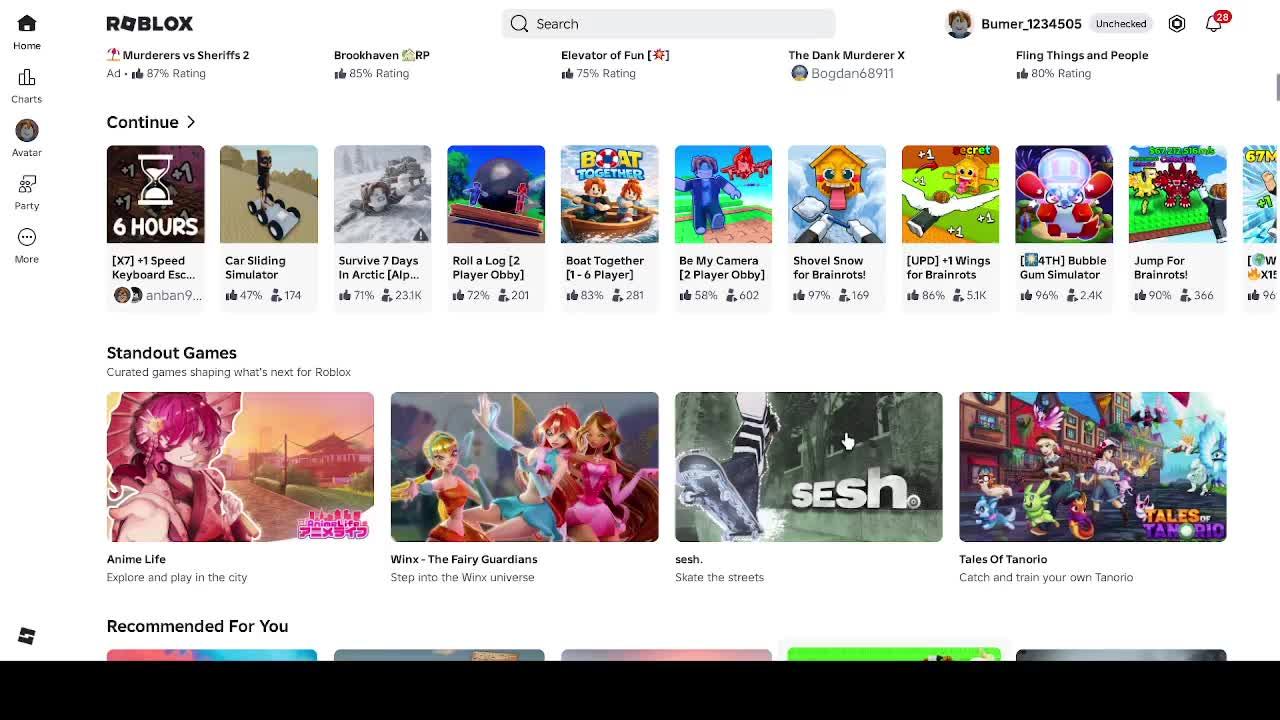Open the Anime Life banner
1280x720 pixels.
pyautogui.click(x=240, y=467)
